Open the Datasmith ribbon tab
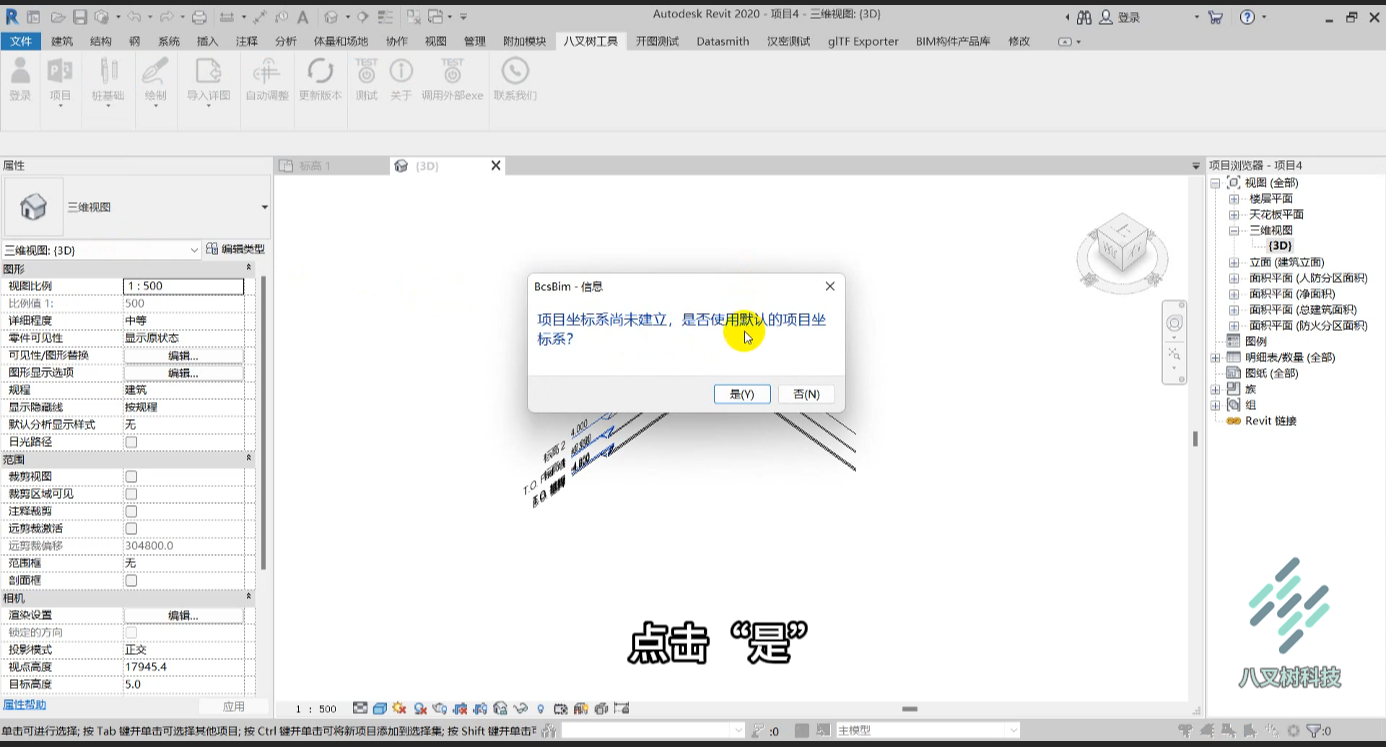Screen dimensions: 1386x747 [x=723, y=41]
